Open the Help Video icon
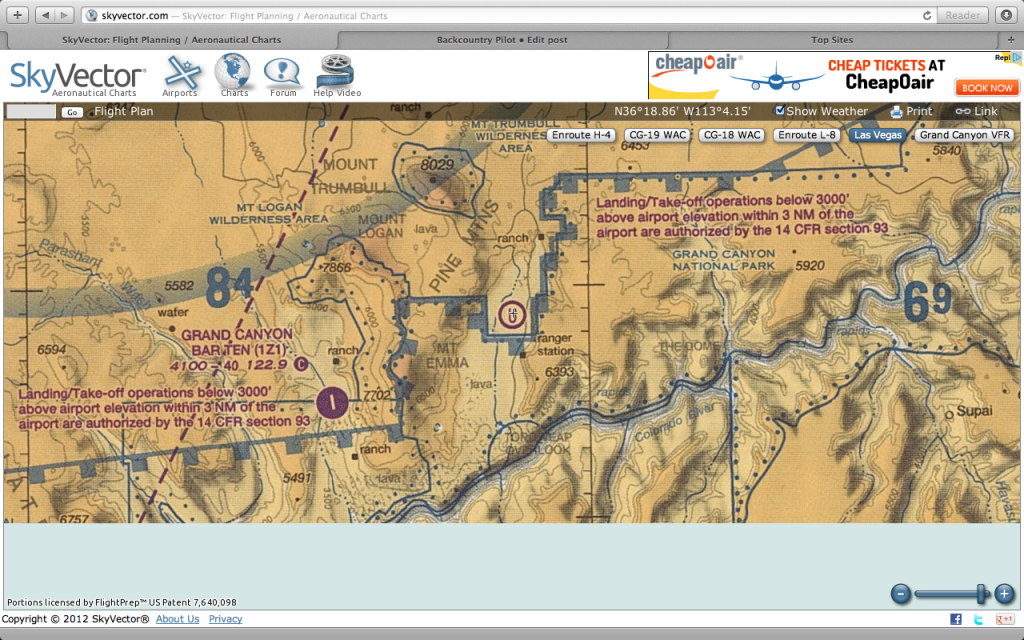The width and height of the screenshot is (1024, 640). 337,72
